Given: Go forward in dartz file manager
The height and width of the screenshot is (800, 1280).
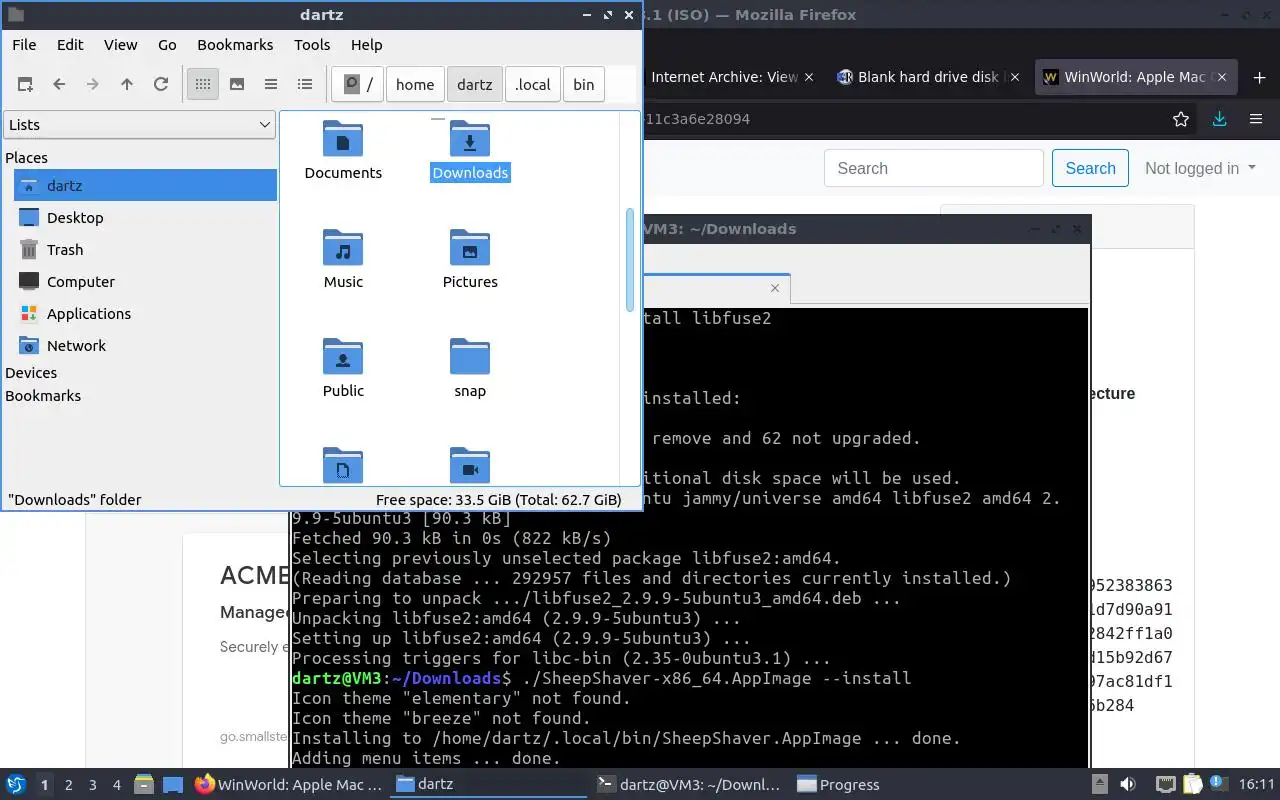Looking at the screenshot, I should (93, 85).
